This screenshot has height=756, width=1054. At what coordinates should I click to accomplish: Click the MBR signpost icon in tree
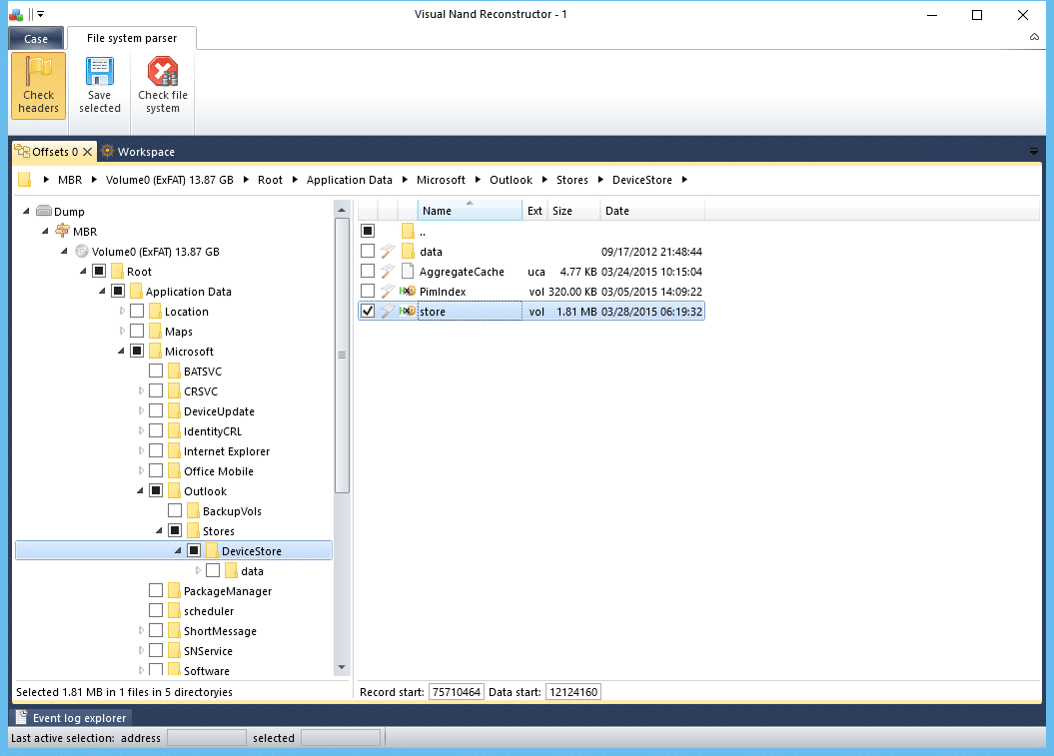coord(63,231)
